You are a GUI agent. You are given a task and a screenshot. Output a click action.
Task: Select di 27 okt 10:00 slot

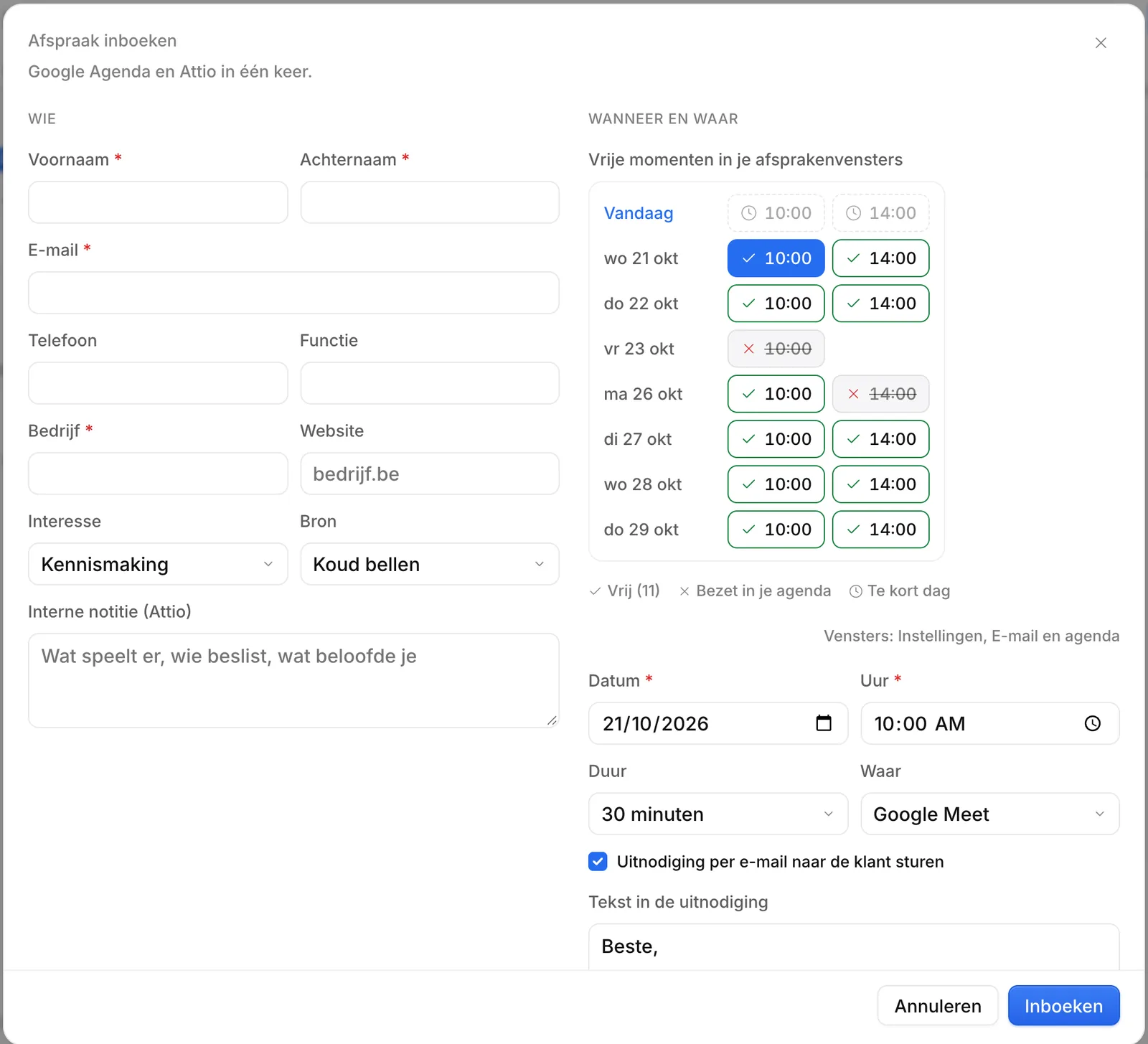coord(776,439)
